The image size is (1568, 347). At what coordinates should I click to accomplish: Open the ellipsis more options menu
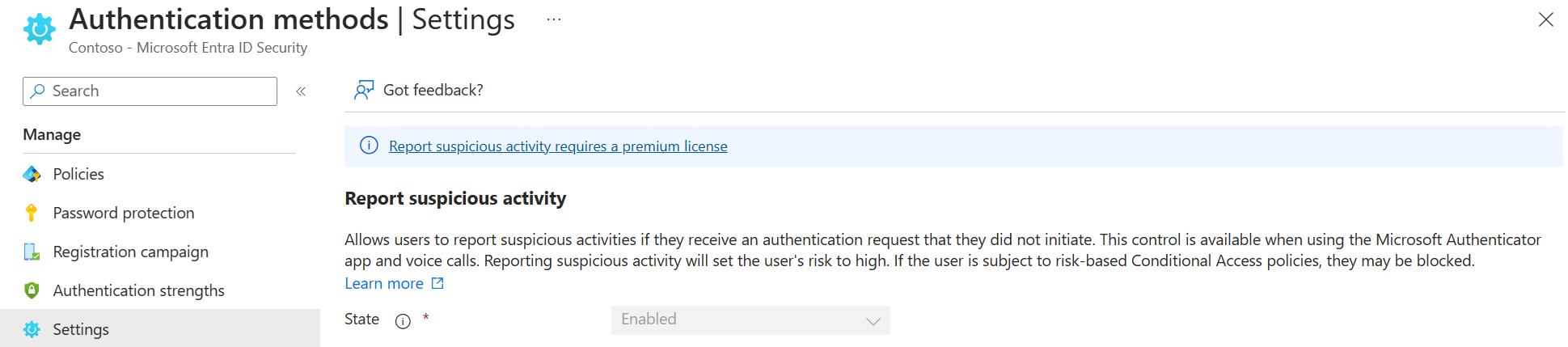point(553,20)
